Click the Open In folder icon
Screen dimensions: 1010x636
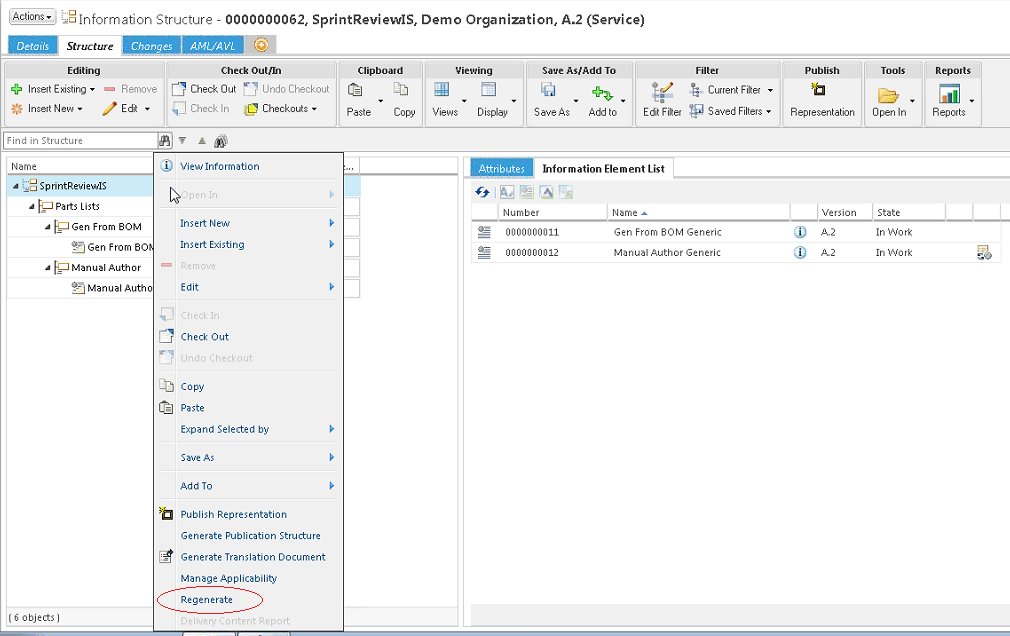click(888, 95)
